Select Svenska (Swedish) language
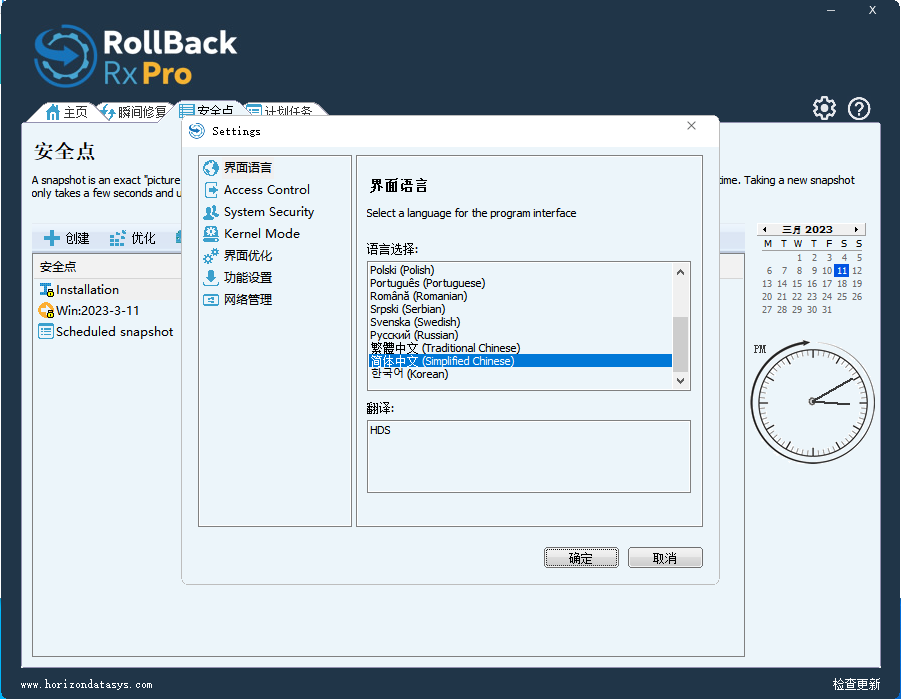 (520, 322)
